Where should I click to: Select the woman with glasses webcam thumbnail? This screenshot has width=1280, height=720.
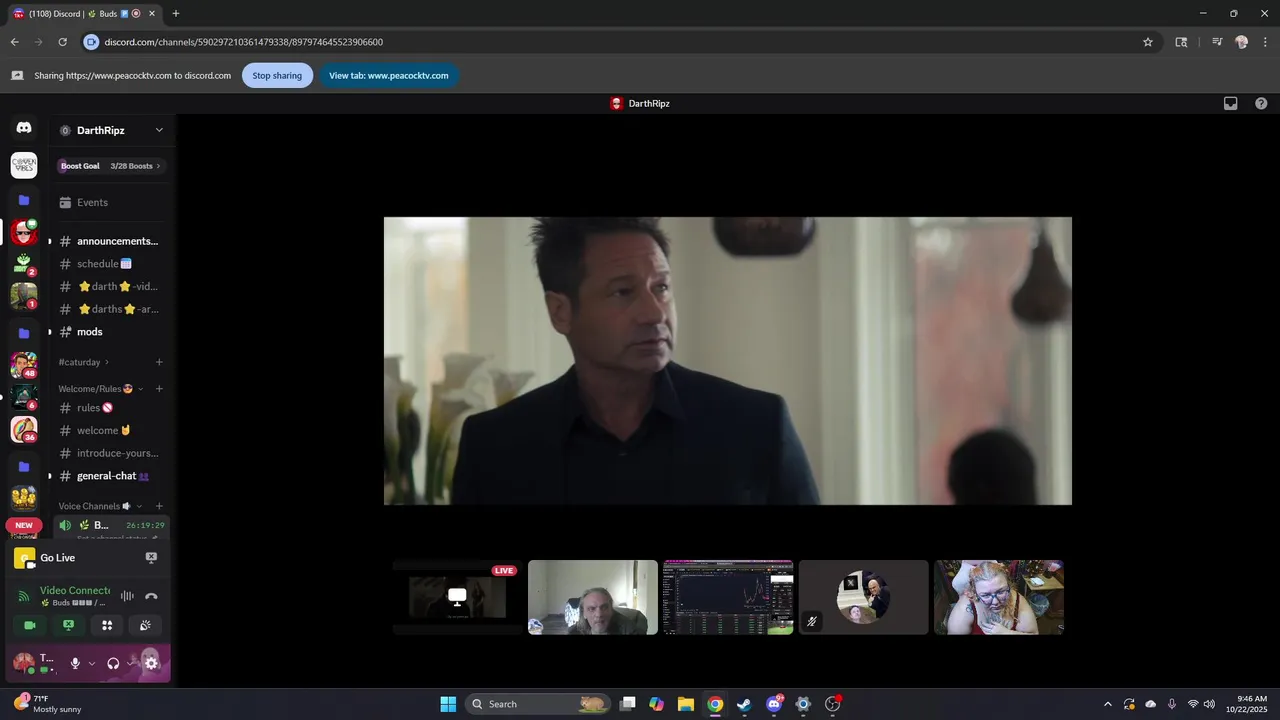[999, 597]
